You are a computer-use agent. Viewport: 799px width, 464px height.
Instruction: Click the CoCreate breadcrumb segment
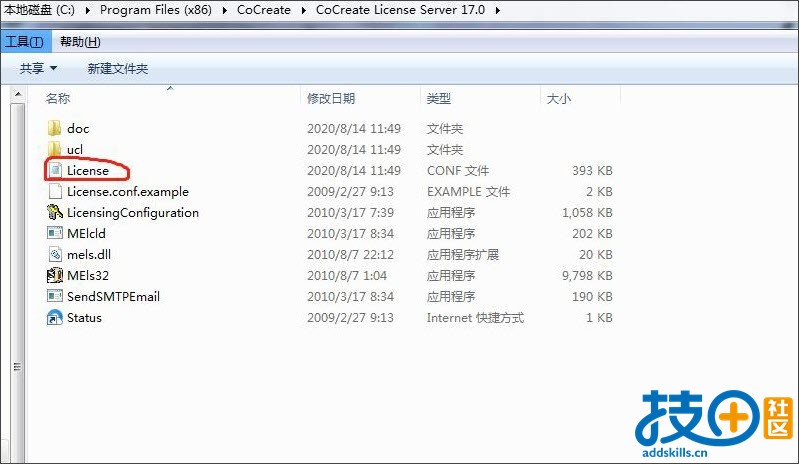tap(263, 10)
